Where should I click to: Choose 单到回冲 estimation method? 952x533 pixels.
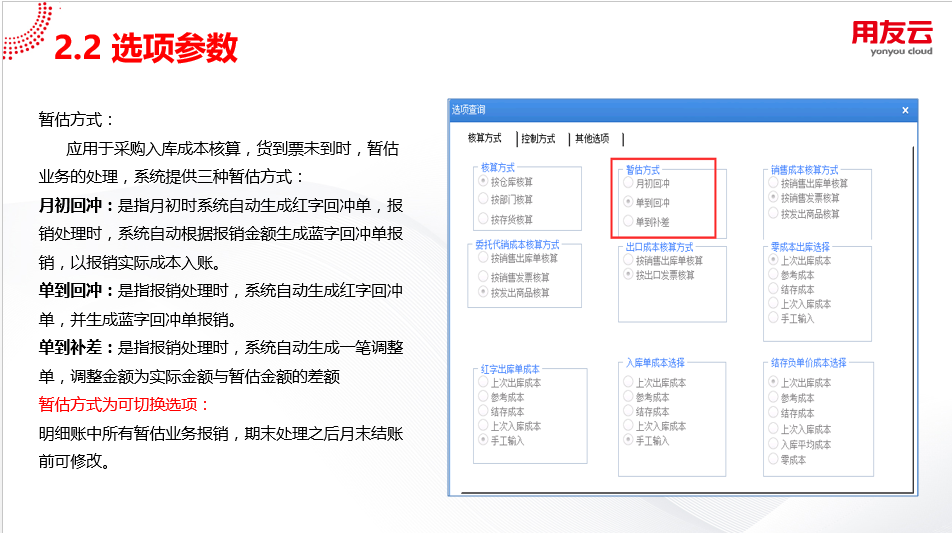tap(629, 202)
